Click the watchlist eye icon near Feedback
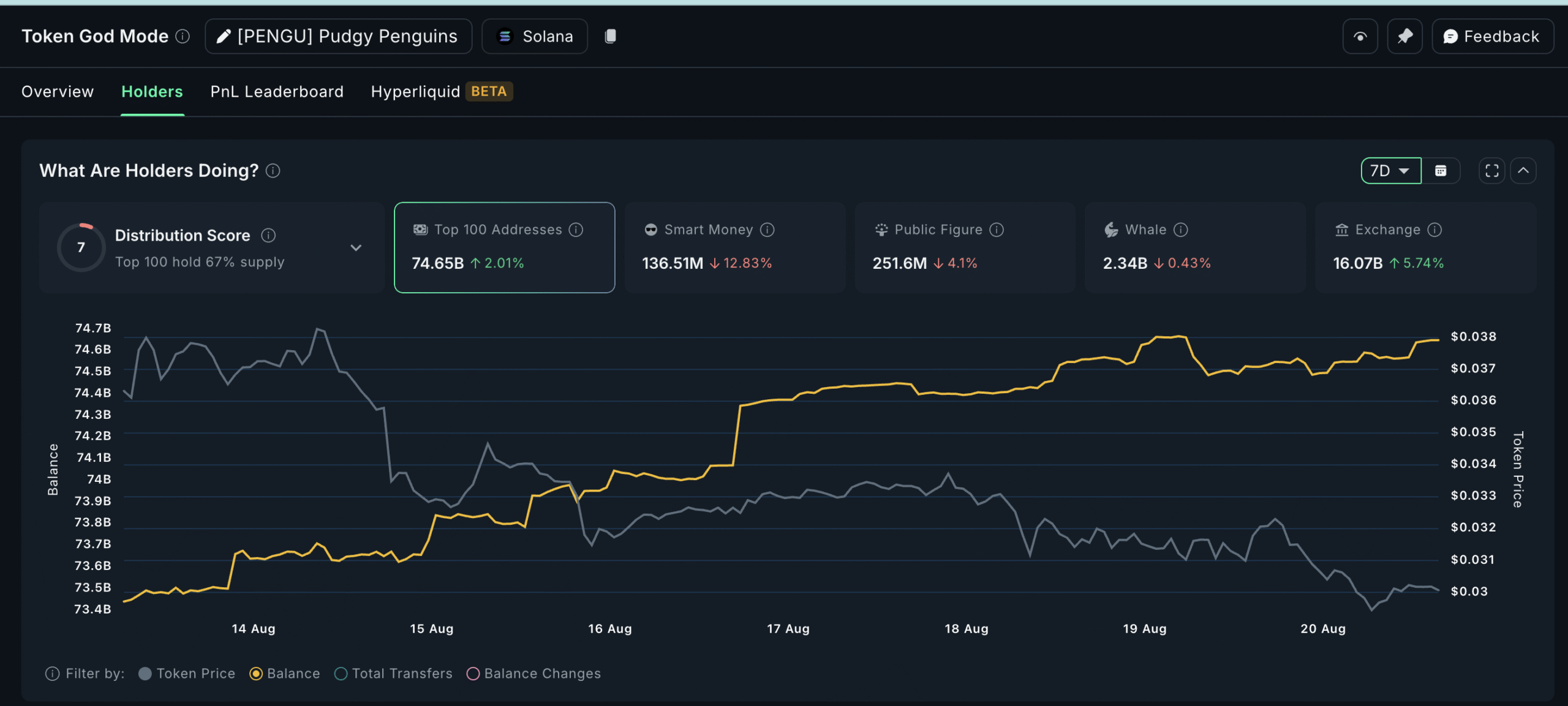The width and height of the screenshot is (1568, 706). click(1360, 36)
